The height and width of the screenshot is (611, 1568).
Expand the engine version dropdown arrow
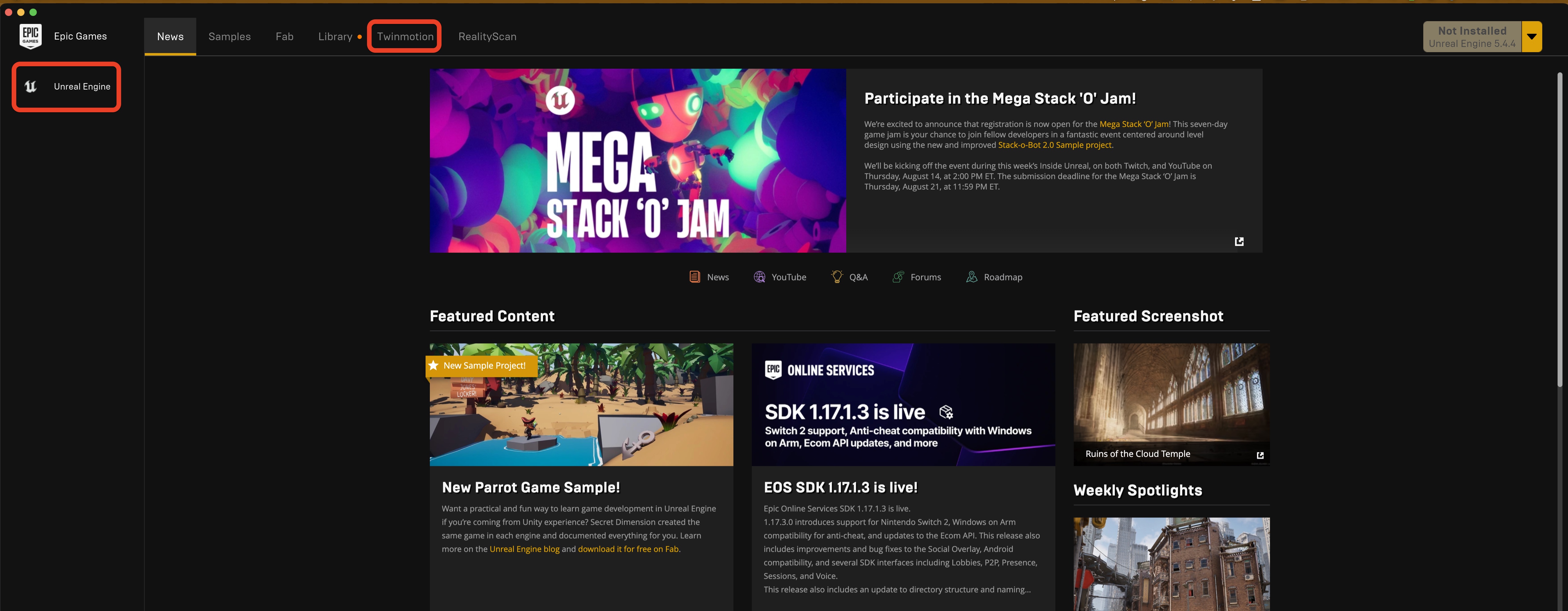tap(1532, 37)
